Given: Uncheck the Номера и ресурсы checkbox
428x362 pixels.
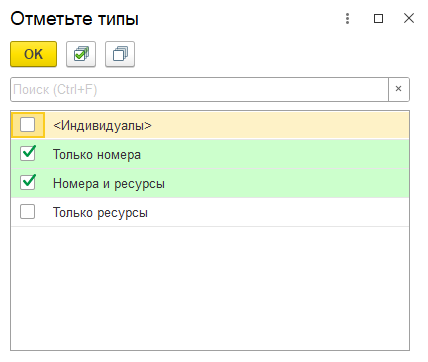Looking at the screenshot, I should (28, 183).
